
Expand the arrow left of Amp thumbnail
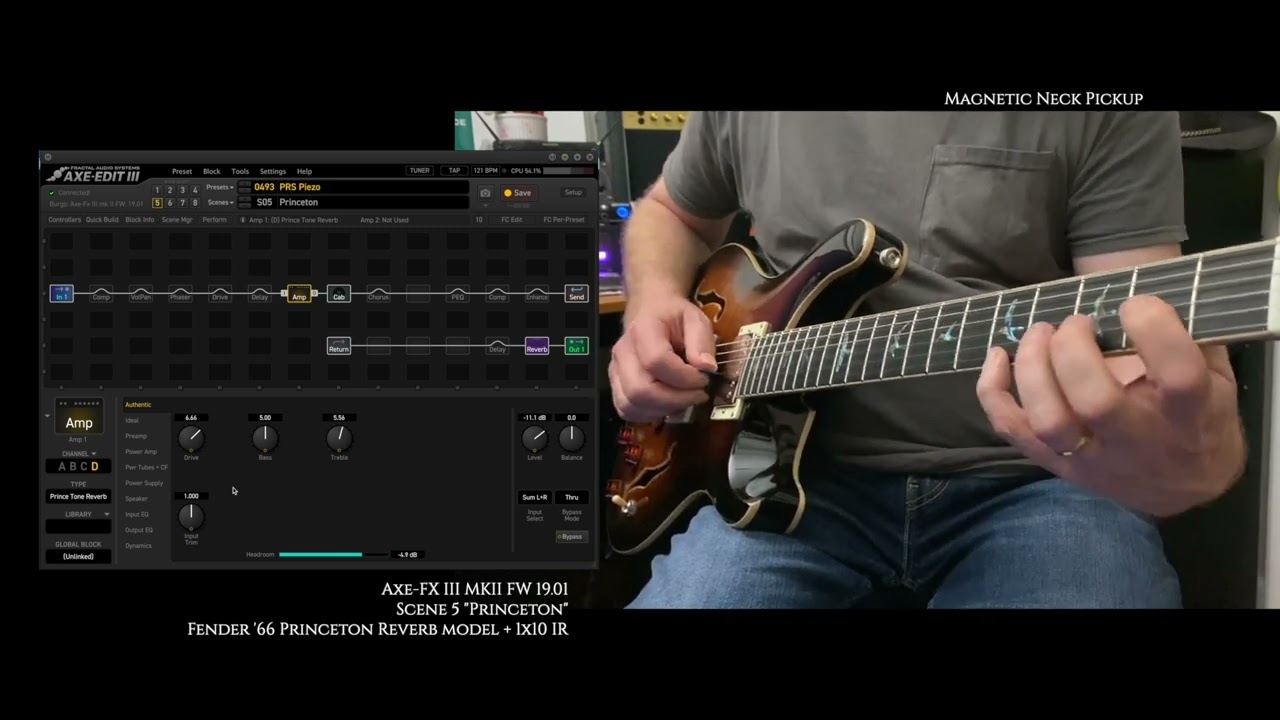coord(47,415)
